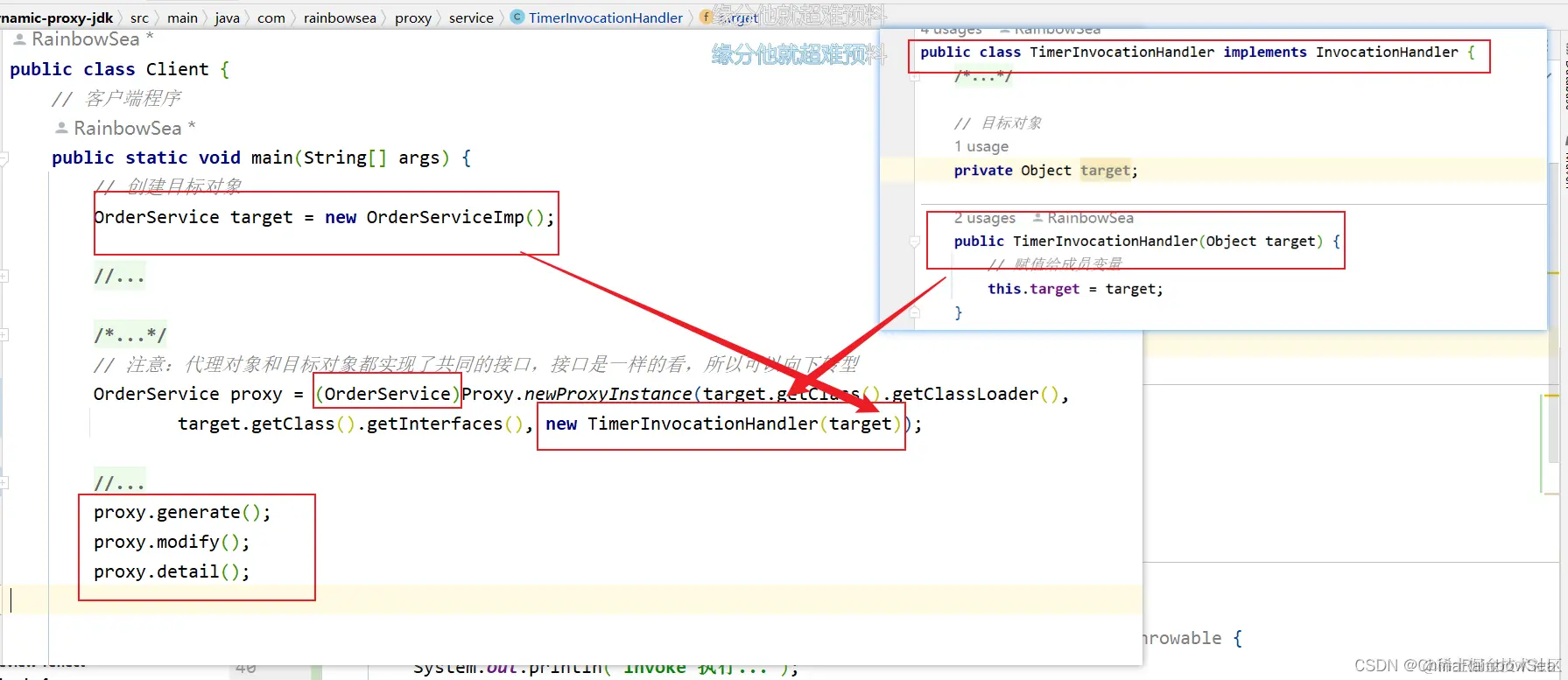This screenshot has width=1568, height=680.
Task: Open the src breadcrumb
Action: tap(139, 18)
